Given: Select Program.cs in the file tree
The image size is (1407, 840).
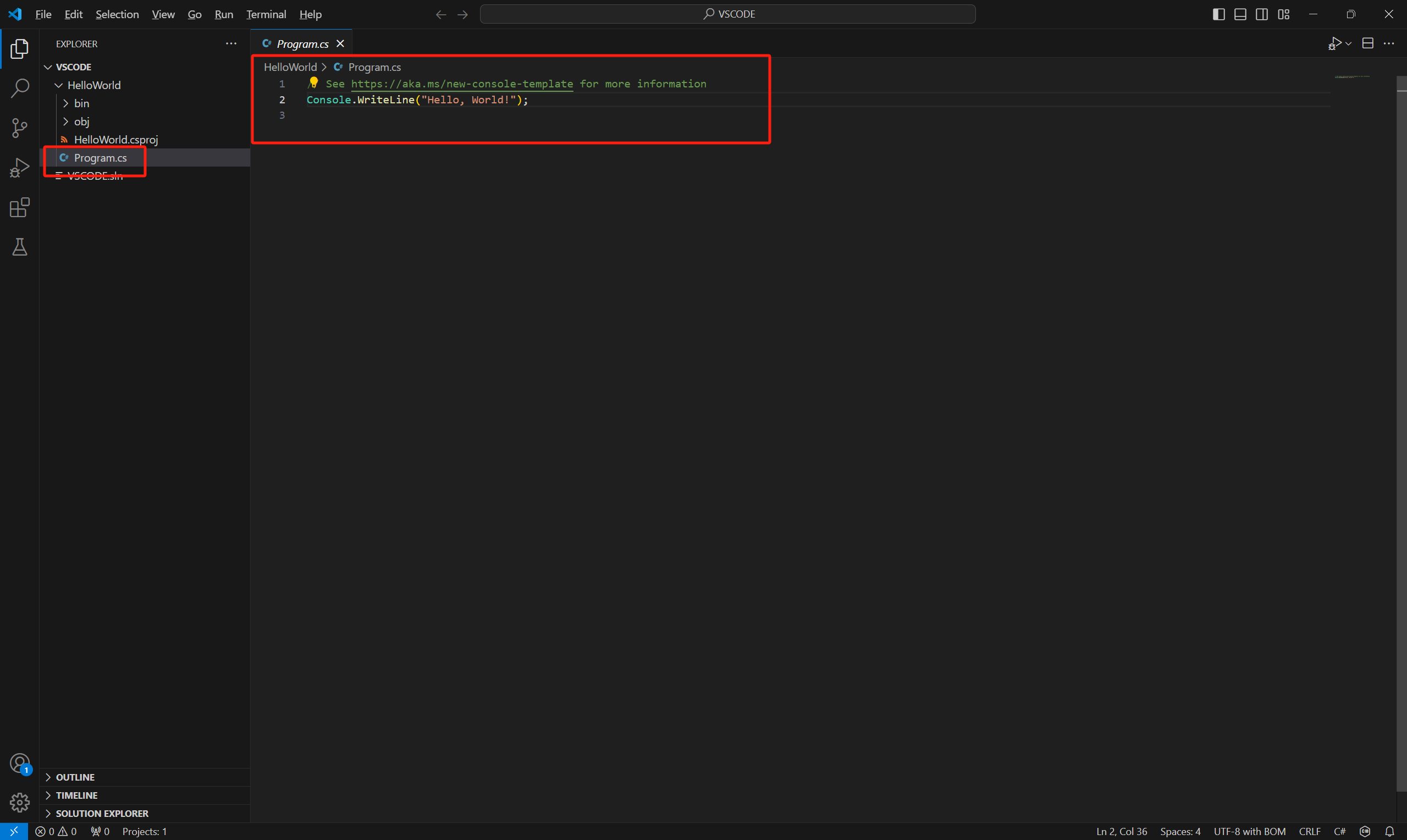Looking at the screenshot, I should click(x=145, y=157).
